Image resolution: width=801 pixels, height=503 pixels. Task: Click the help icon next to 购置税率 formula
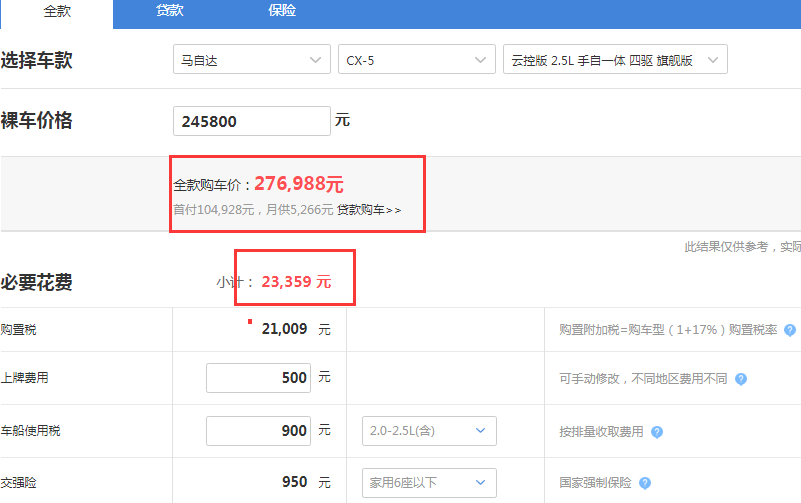click(x=790, y=330)
